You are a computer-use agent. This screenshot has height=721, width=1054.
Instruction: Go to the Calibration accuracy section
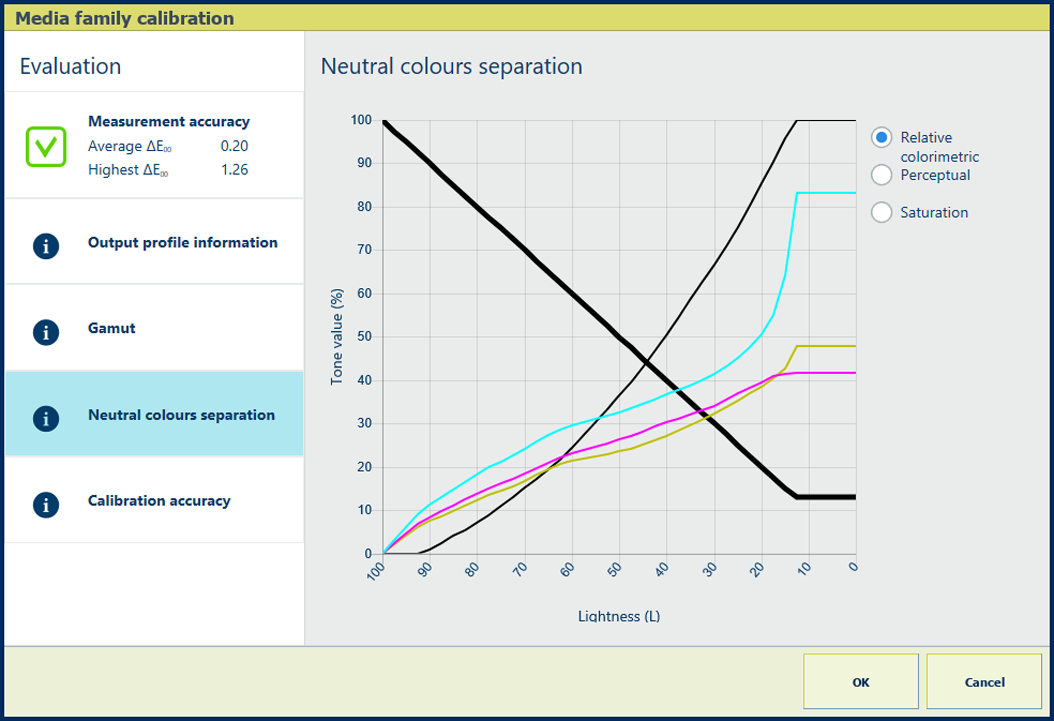click(159, 501)
